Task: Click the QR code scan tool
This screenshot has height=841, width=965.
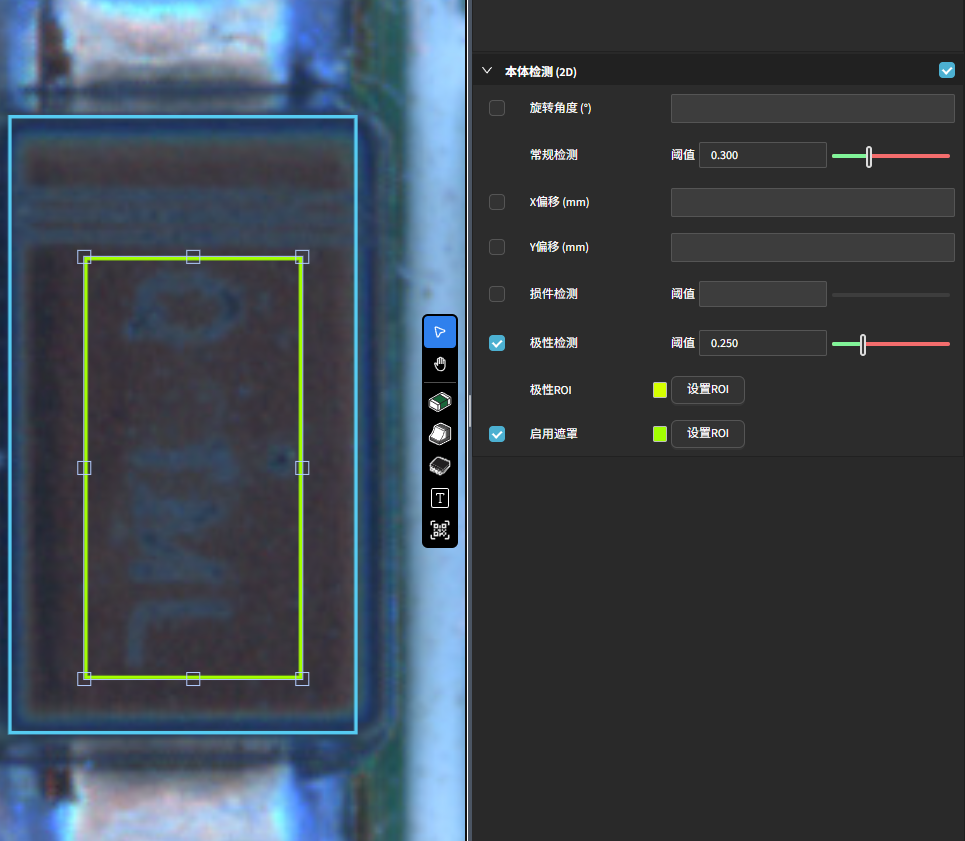Action: [440, 530]
